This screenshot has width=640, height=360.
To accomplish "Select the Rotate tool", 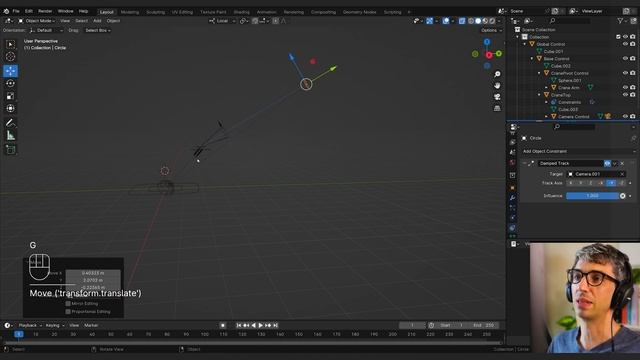I will (11, 83).
